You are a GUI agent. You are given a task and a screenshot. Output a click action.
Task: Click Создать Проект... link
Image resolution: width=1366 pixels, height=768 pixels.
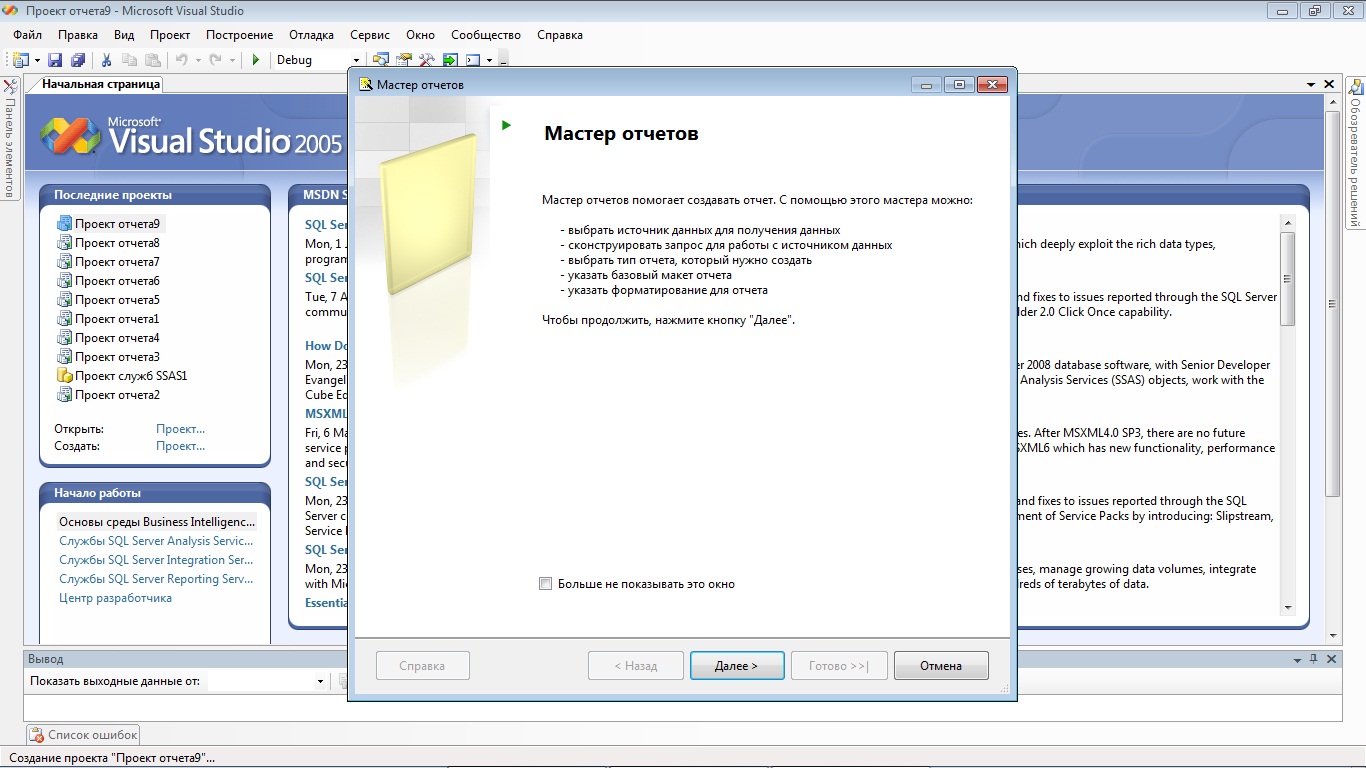(x=180, y=446)
